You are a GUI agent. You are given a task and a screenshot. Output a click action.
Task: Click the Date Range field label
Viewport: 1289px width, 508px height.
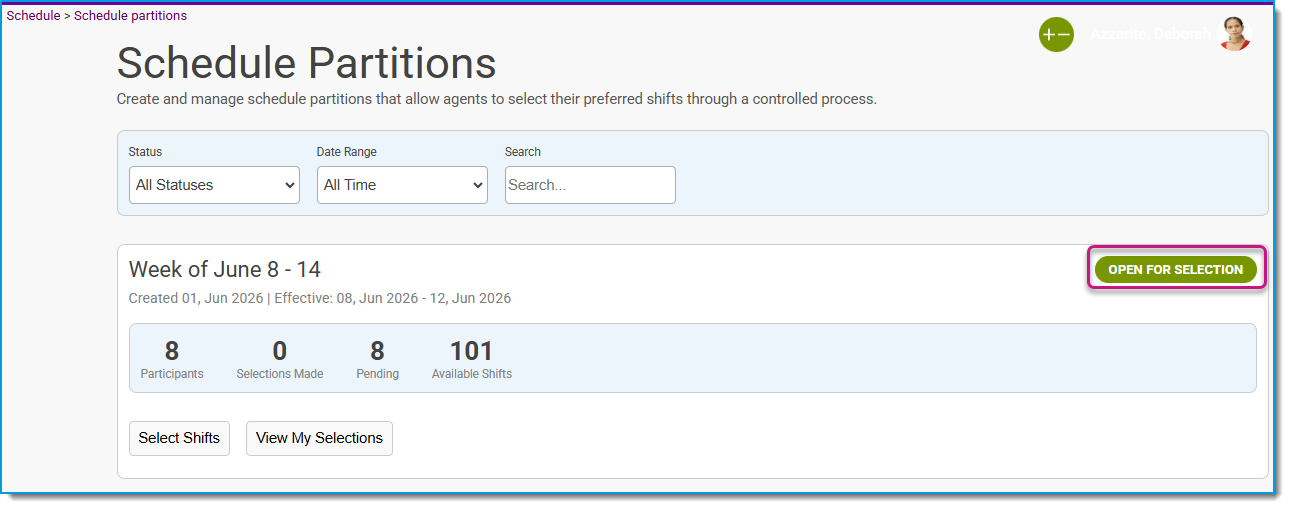[347, 152]
